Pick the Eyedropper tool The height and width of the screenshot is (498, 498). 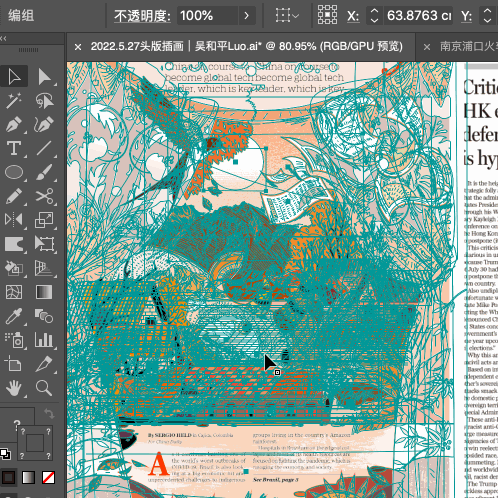coord(14,316)
